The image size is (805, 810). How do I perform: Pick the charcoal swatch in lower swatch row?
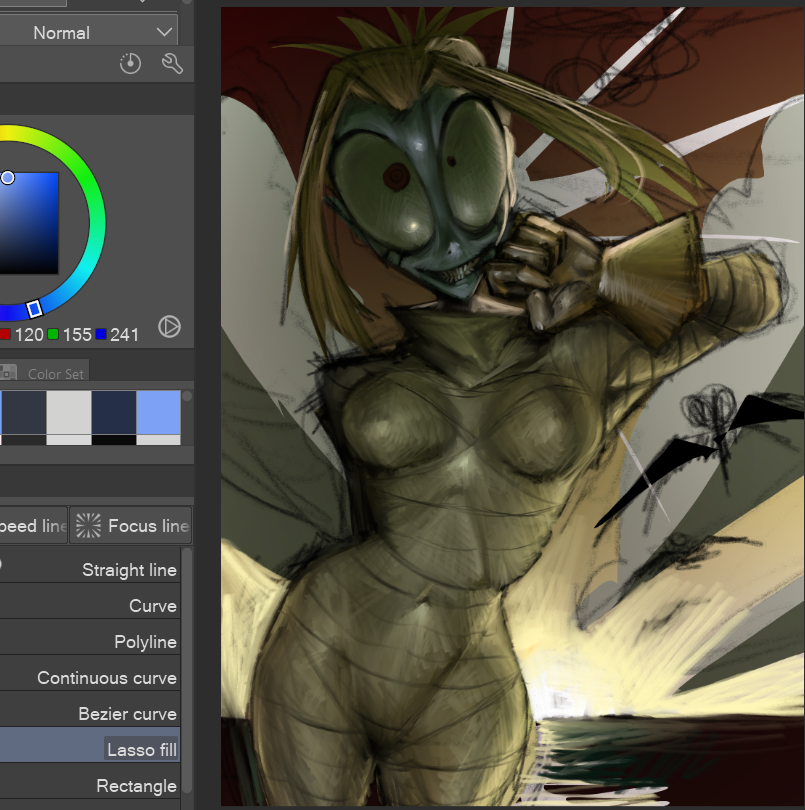click(24, 440)
